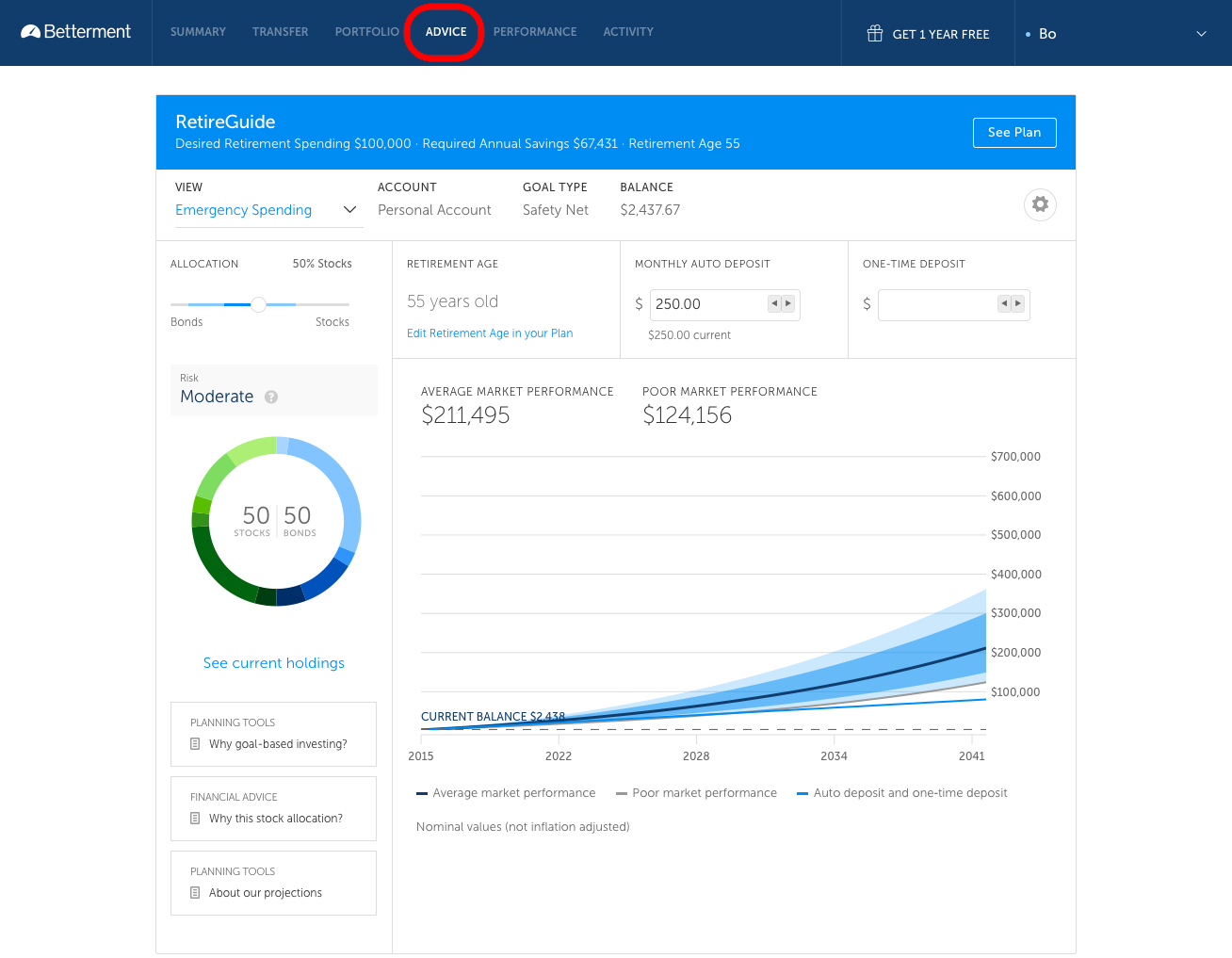This screenshot has height=958, width=1232.
Task: Open the Bo account menu chevron
Action: click(x=1201, y=34)
